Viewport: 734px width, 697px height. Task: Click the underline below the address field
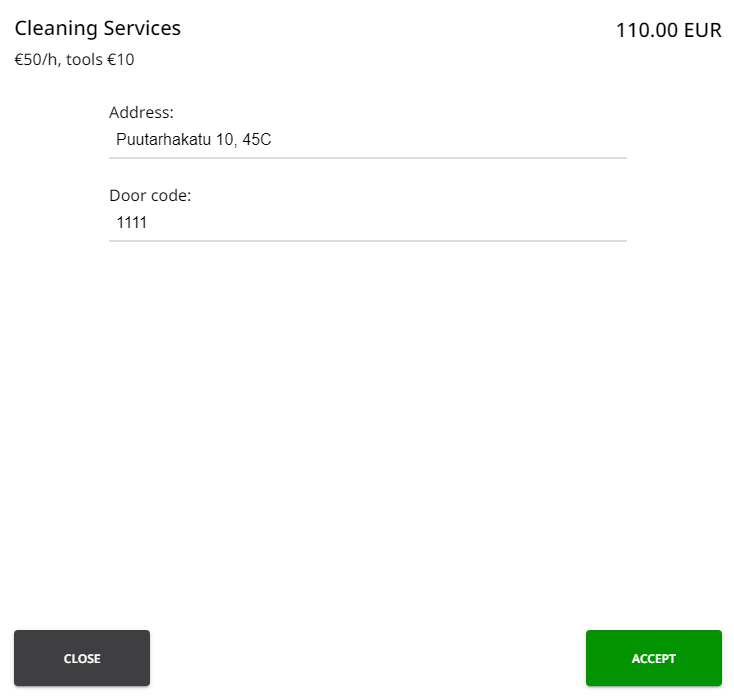367,158
